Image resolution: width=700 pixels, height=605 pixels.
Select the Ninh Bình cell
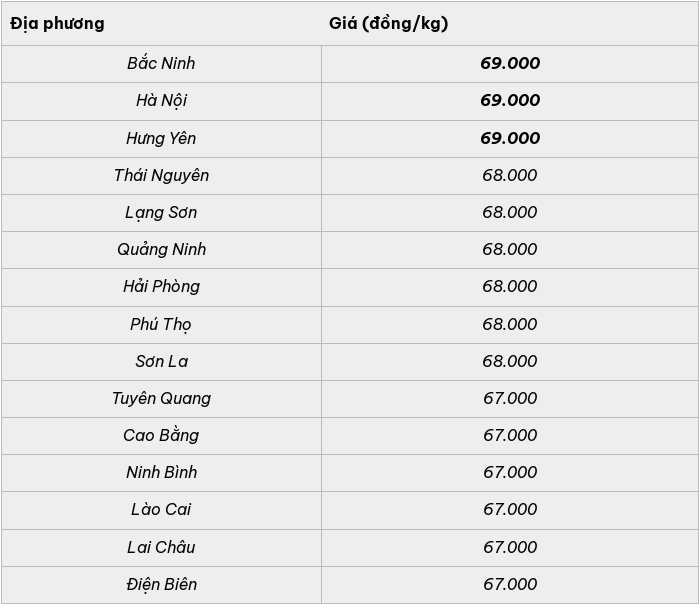[x=161, y=473]
